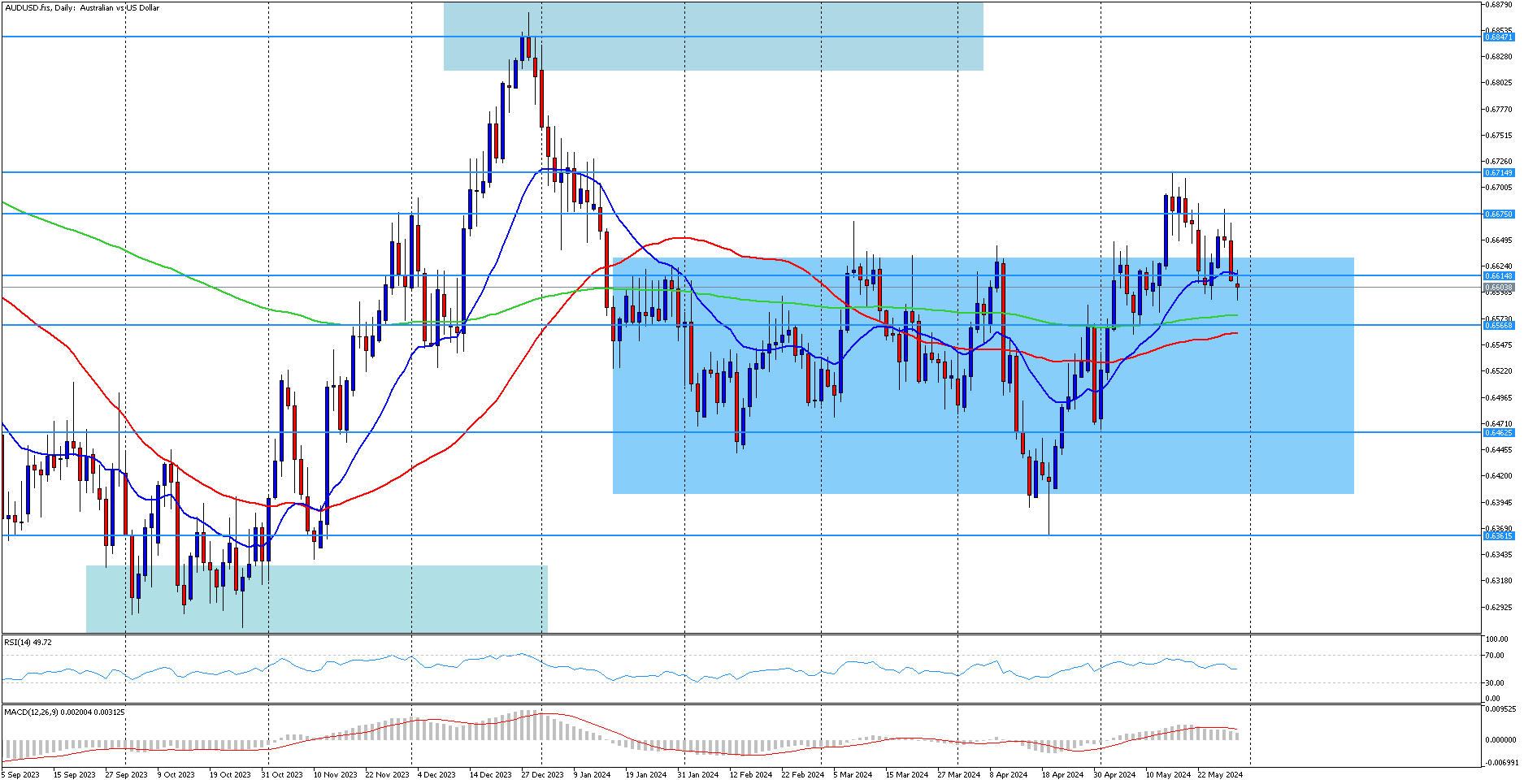Select the upper teal resistance zone rectangle

tap(714, 37)
